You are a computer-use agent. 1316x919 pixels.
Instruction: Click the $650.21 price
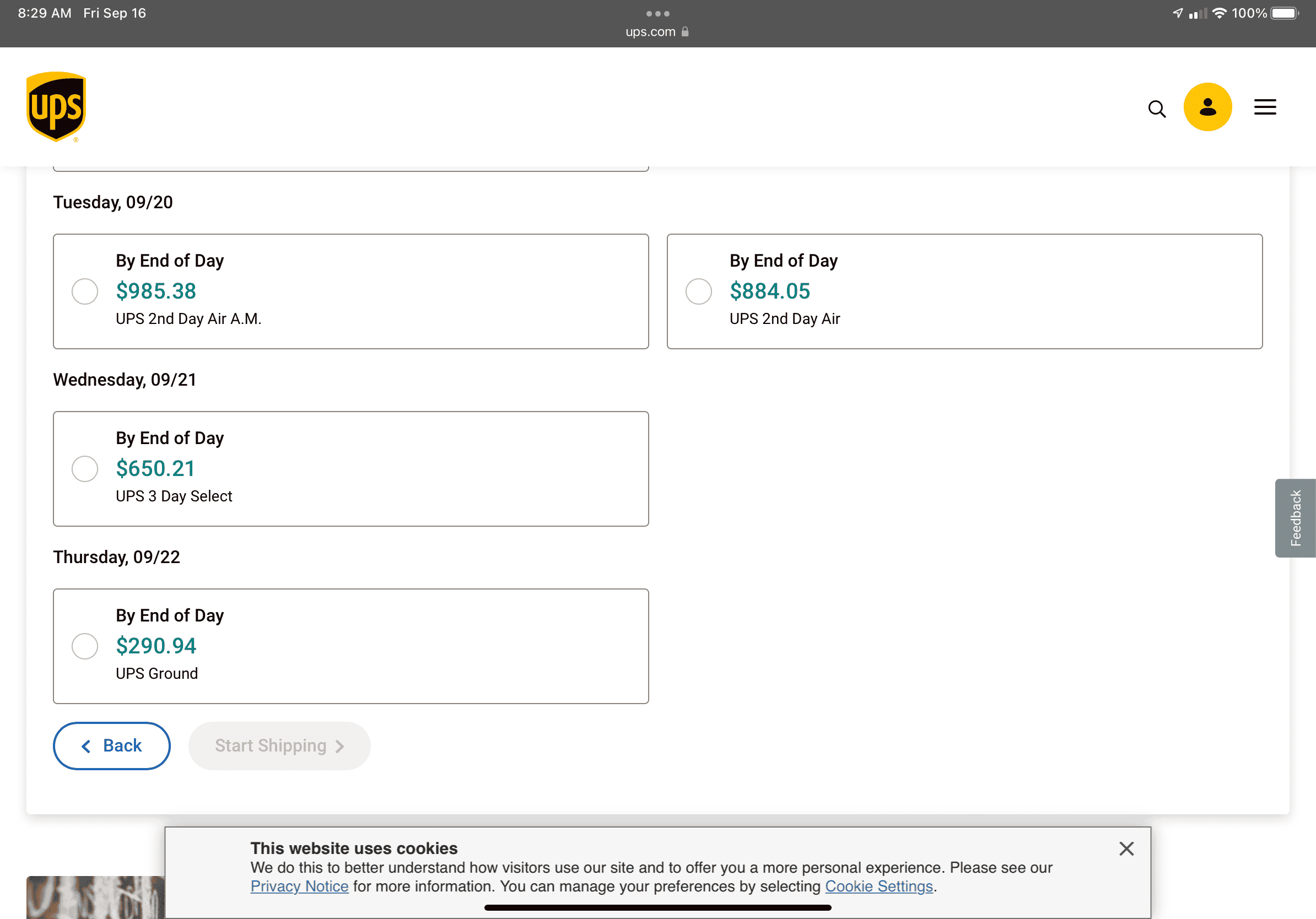[155, 469]
